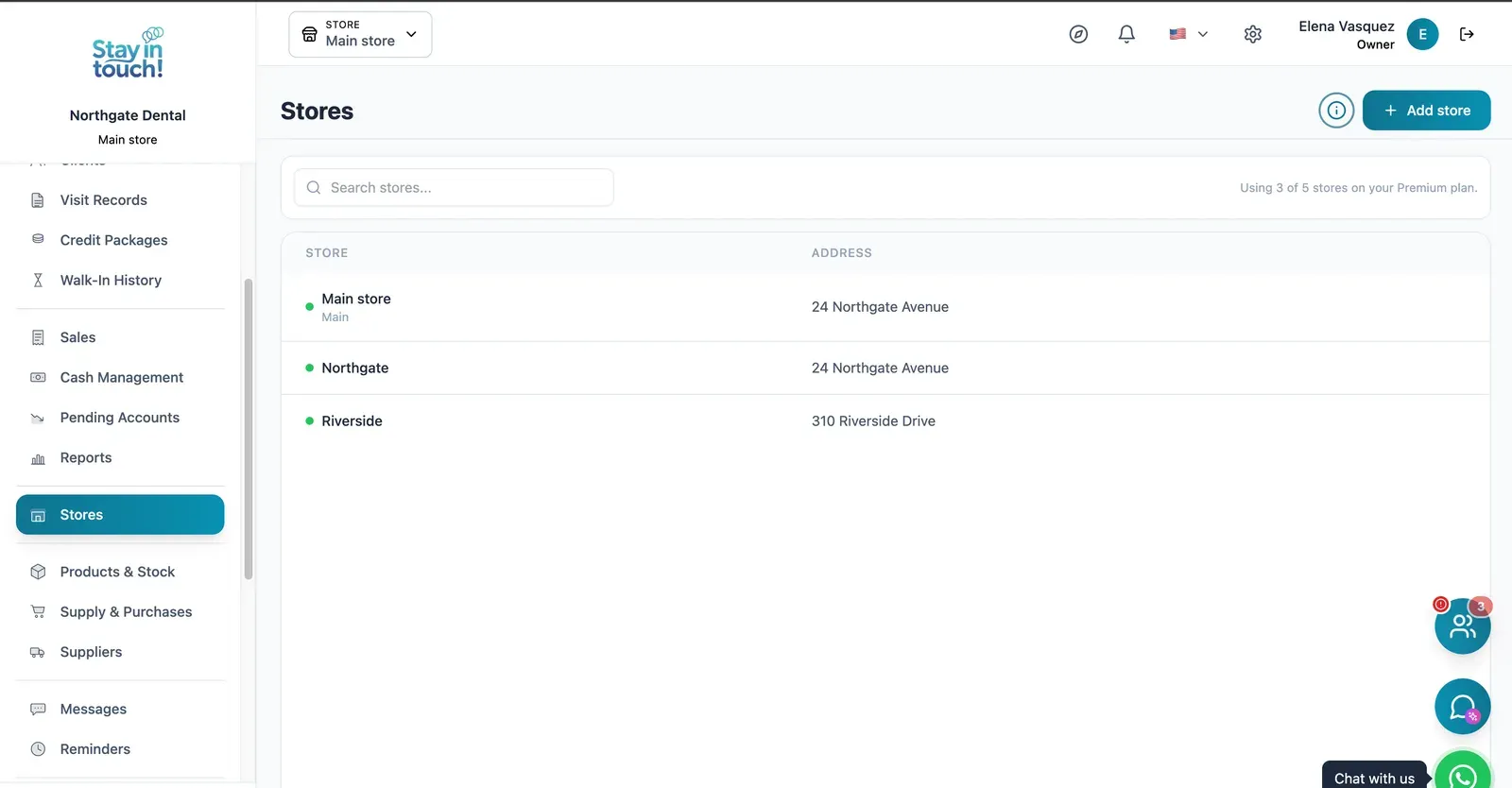
Task: Click the Stay in touch logo
Action: [x=128, y=54]
